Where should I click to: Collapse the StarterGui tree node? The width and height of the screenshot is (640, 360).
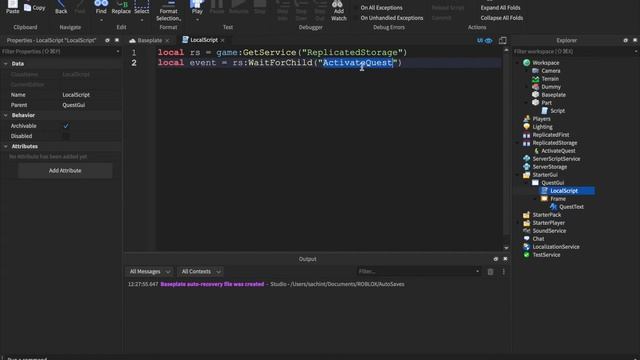518,175
